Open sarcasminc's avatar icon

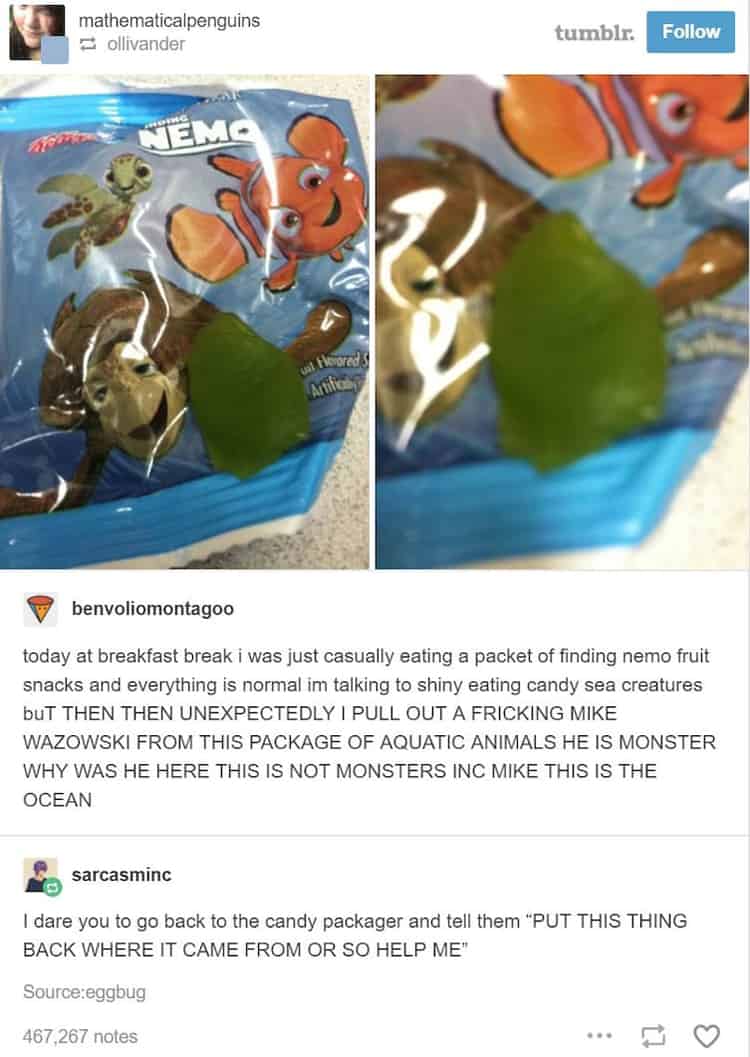tap(40, 875)
